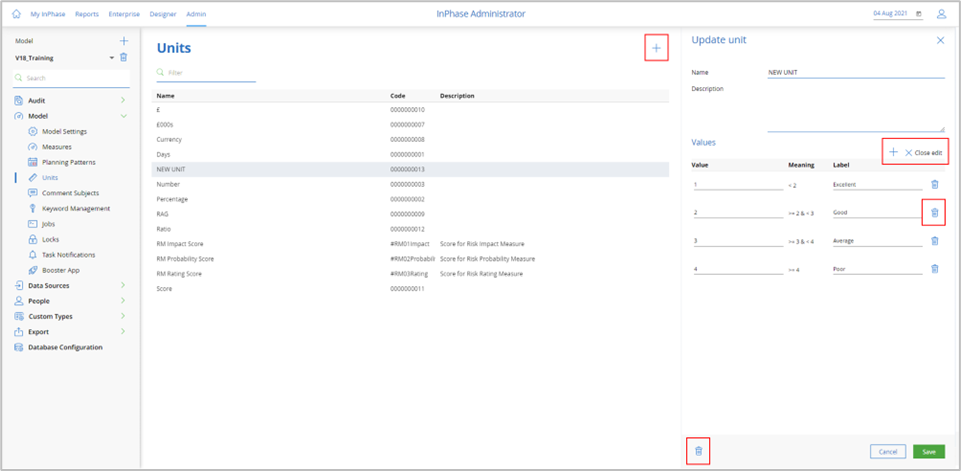Select the Days unit row
Image resolution: width=961 pixels, height=471 pixels.
coord(410,155)
